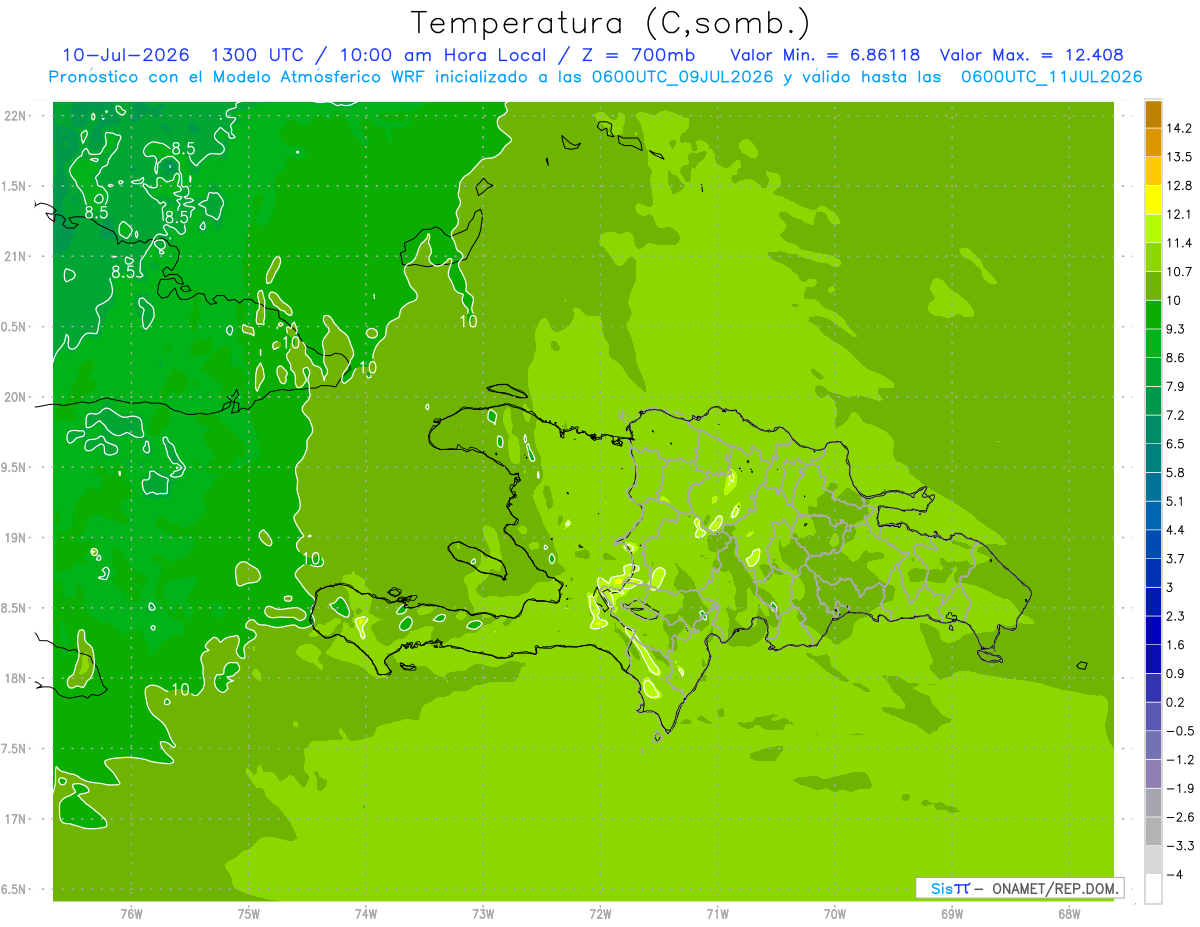Click the "0.9" color scale value
The height and width of the screenshot is (927, 1200).
(1176, 674)
